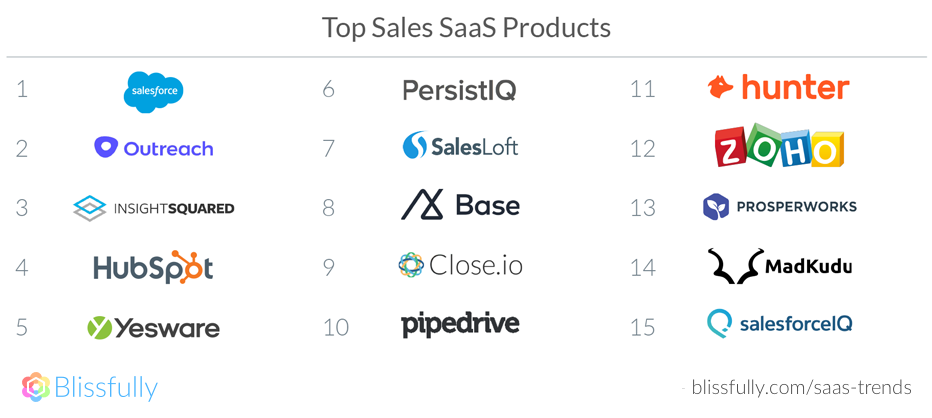
Task: Select the Zoho colorful logo
Action: [x=780, y=148]
